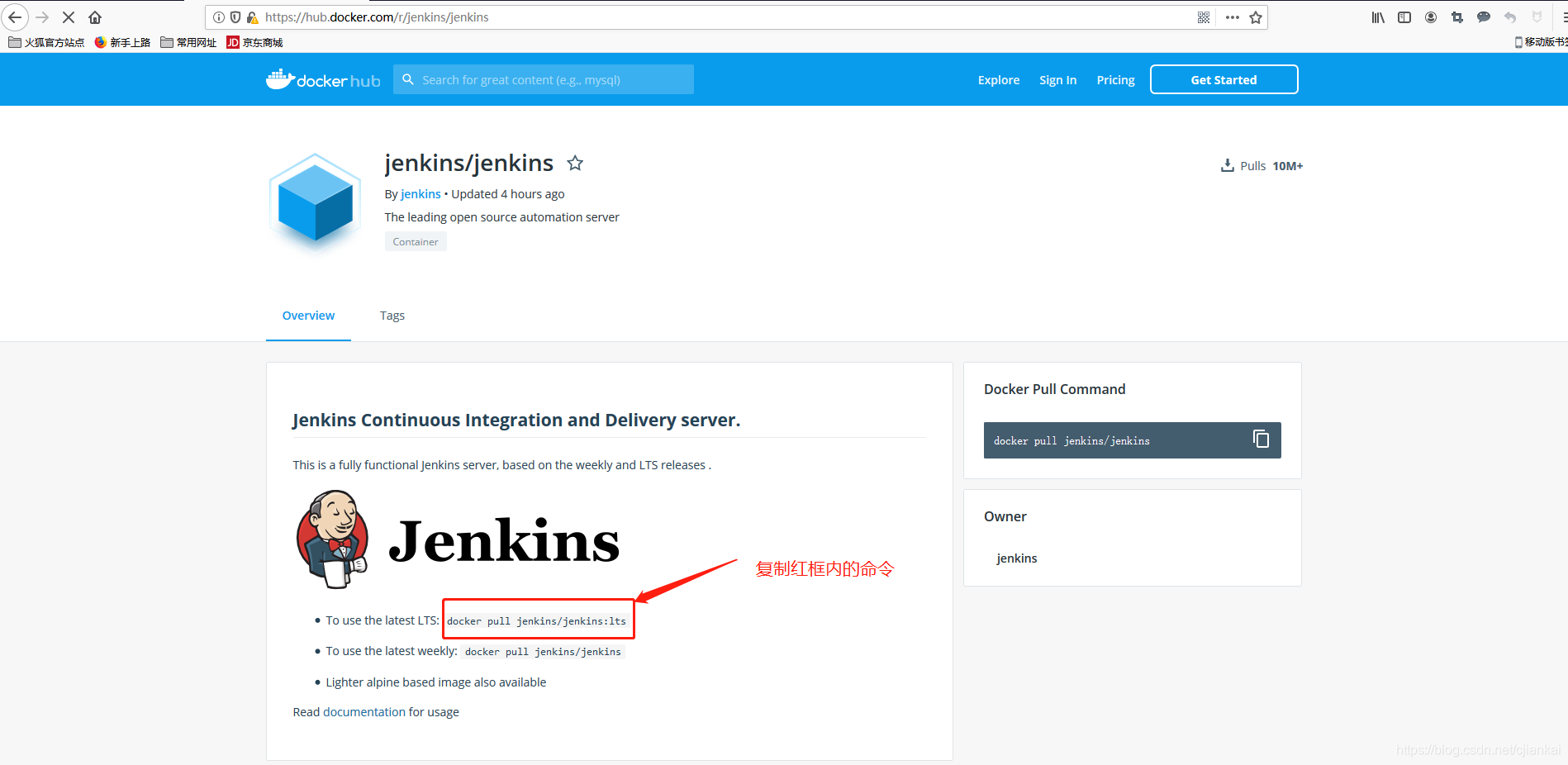This screenshot has width=1568, height=765.
Task: Click 'Updated 4 hours ago' text
Action: (508, 194)
